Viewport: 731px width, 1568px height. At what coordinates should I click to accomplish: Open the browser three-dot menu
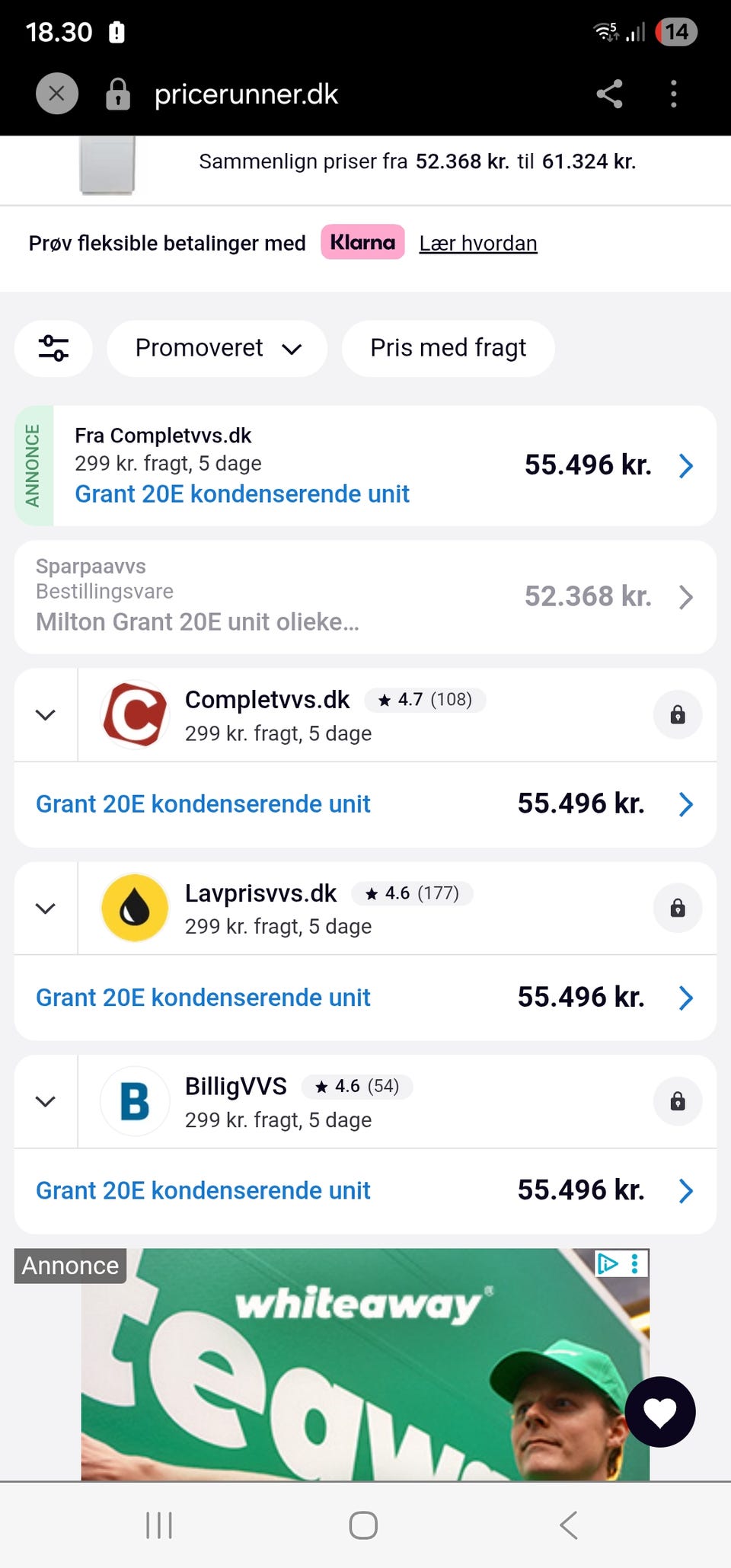(x=673, y=94)
